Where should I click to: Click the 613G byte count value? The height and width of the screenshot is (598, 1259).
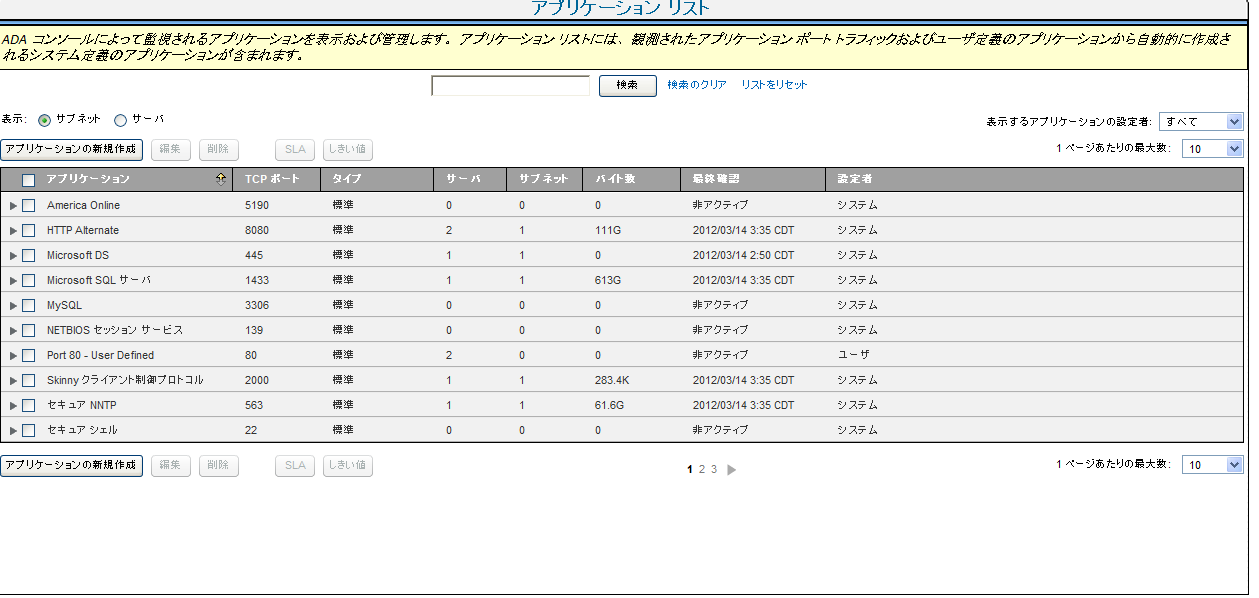(608, 280)
